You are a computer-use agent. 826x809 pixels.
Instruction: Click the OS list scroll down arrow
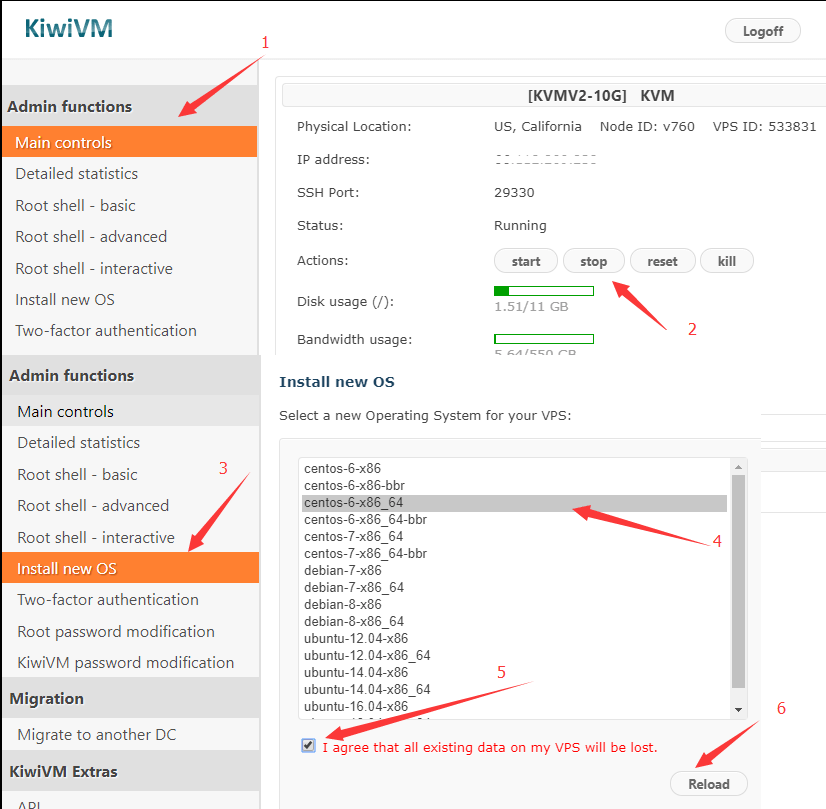738,709
